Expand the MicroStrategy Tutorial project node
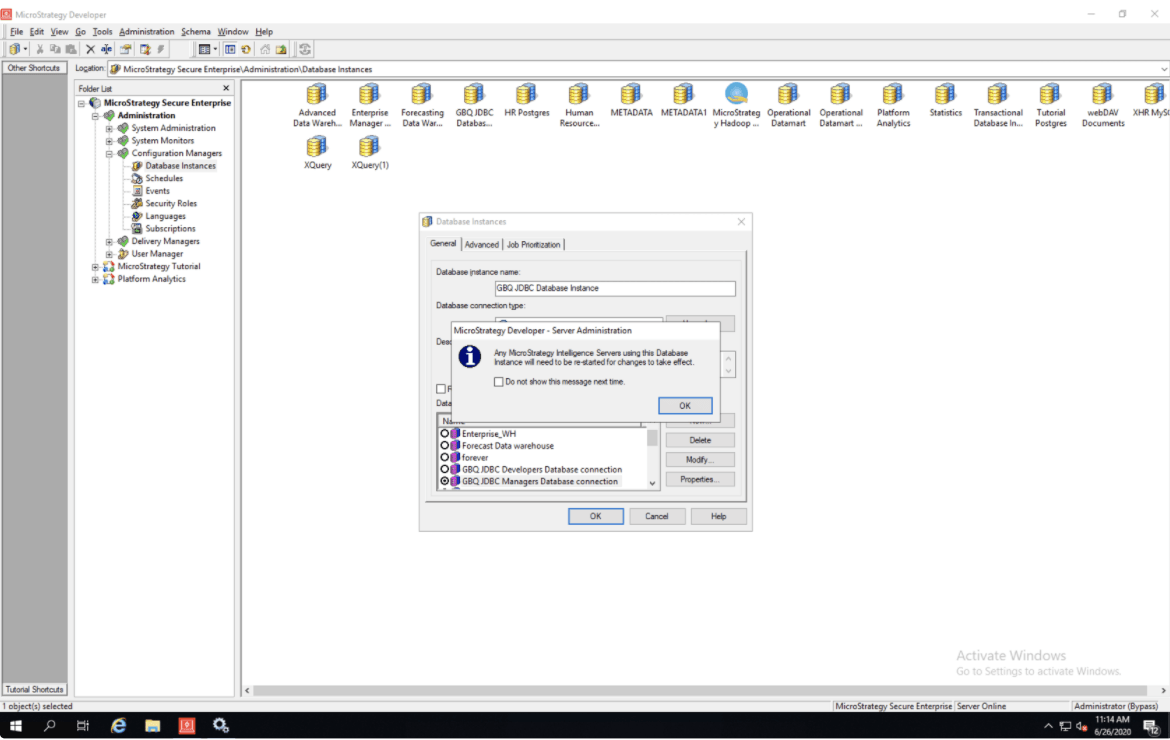 pos(96,267)
